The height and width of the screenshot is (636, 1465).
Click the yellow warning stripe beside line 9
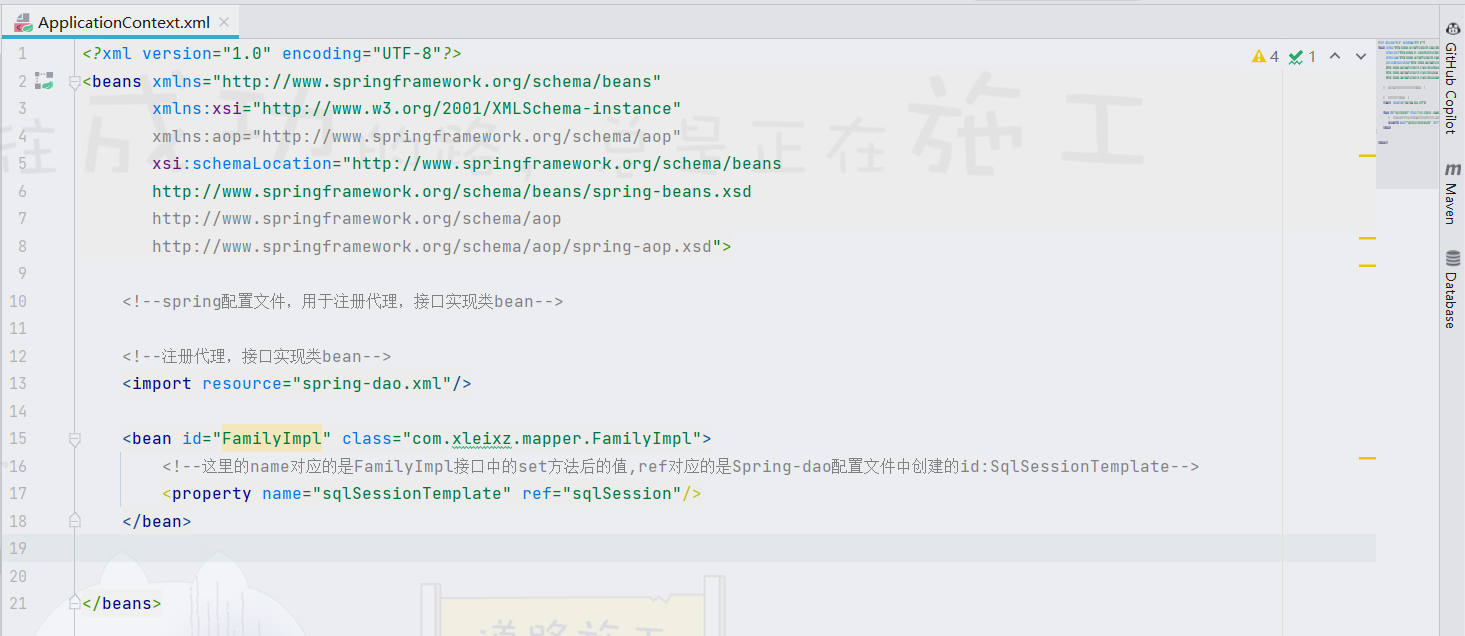coord(1367,265)
